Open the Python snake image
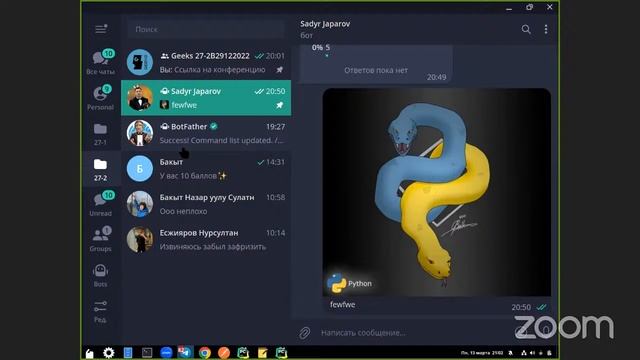The width and height of the screenshot is (640, 360). coord(436,192)
